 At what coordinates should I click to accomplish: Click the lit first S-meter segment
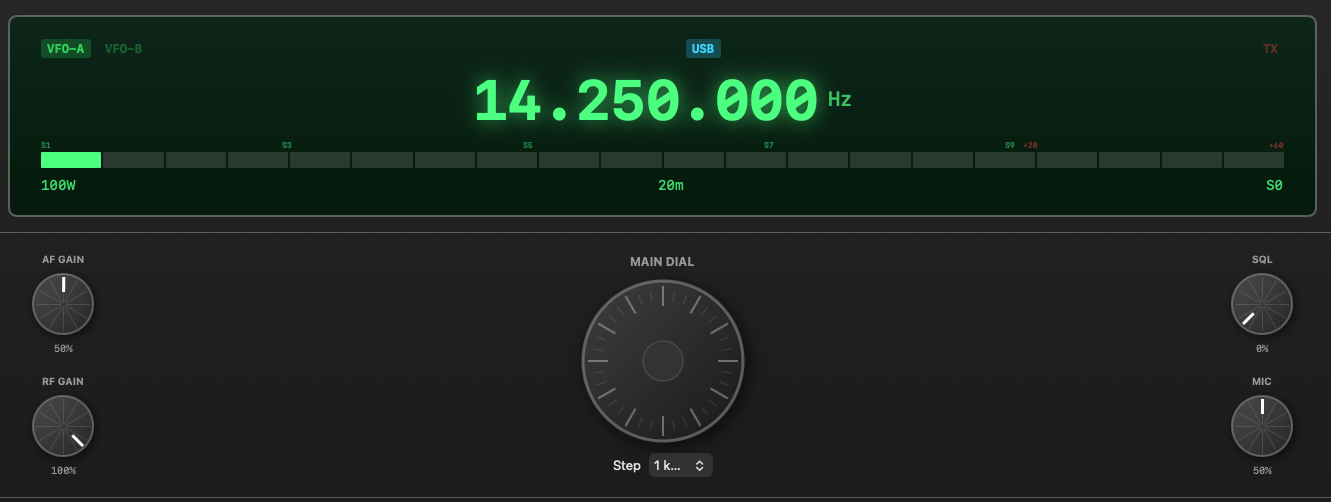click(71, 160)
